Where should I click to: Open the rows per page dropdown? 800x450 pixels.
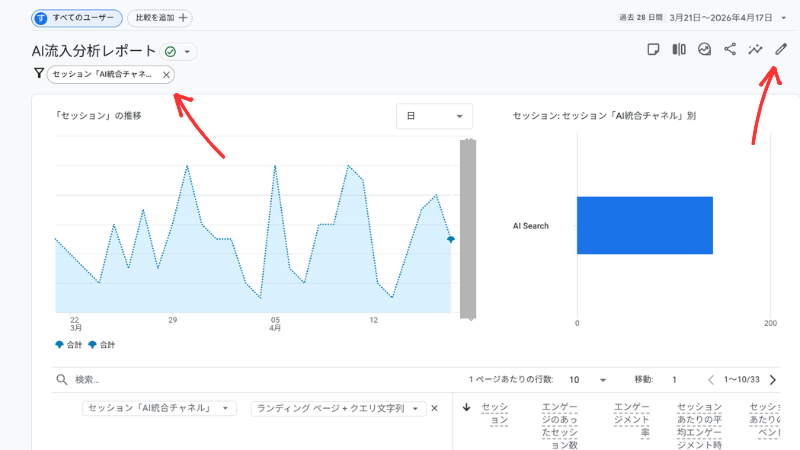pyautogui.click(x=588, y=380)
